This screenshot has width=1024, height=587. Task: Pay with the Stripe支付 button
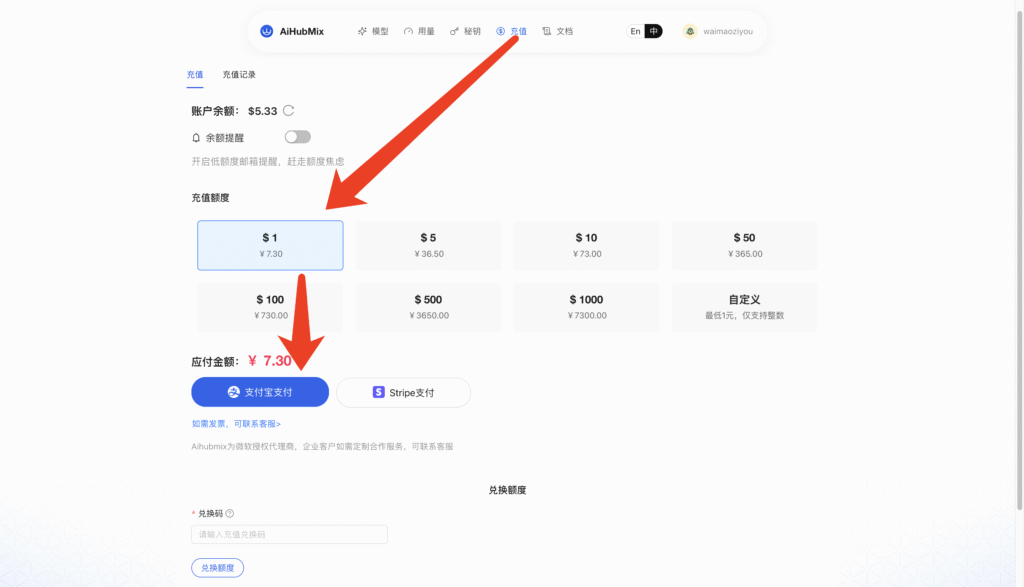pyautogui.click(x=403, y=392)
